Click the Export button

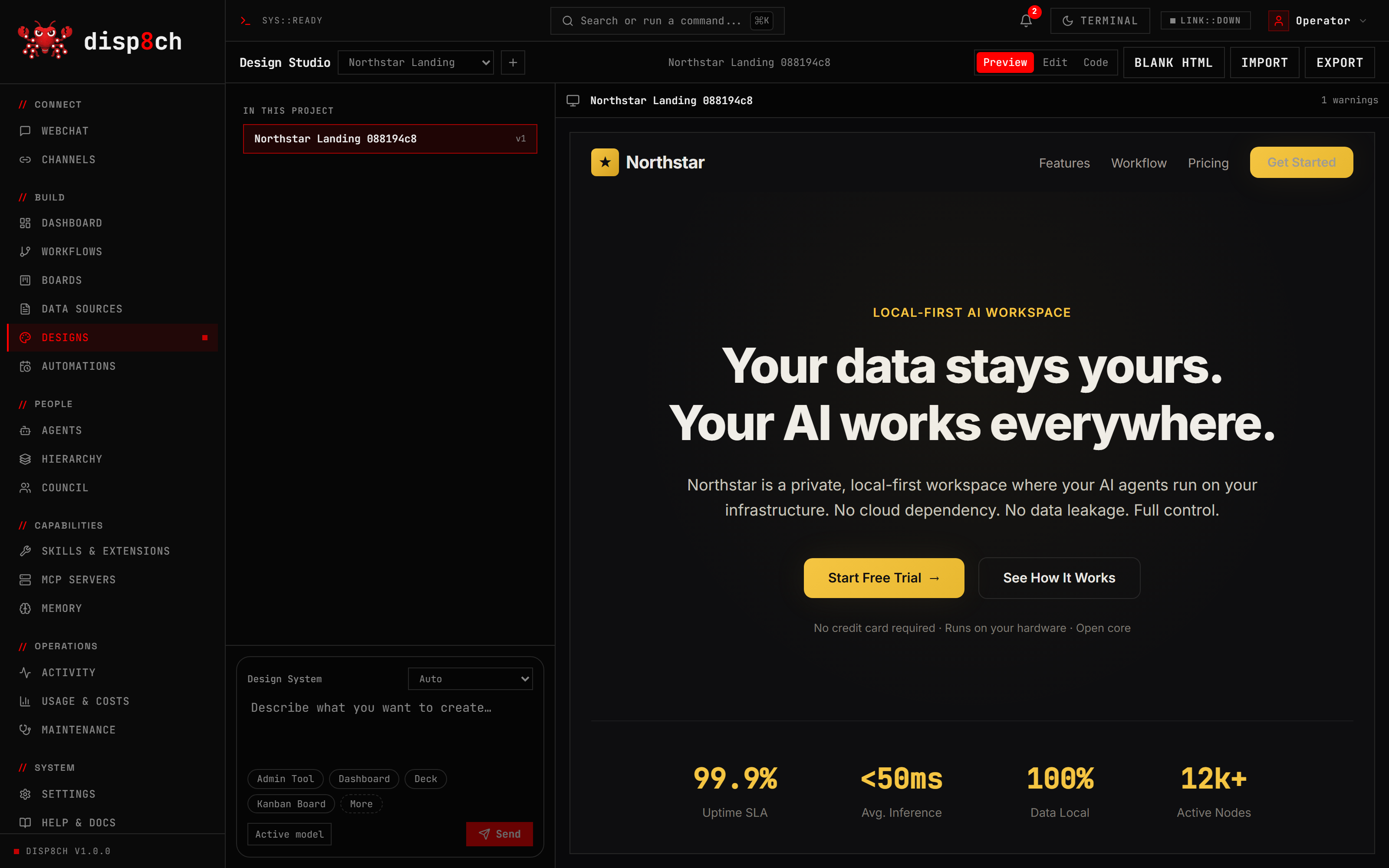1340,62
